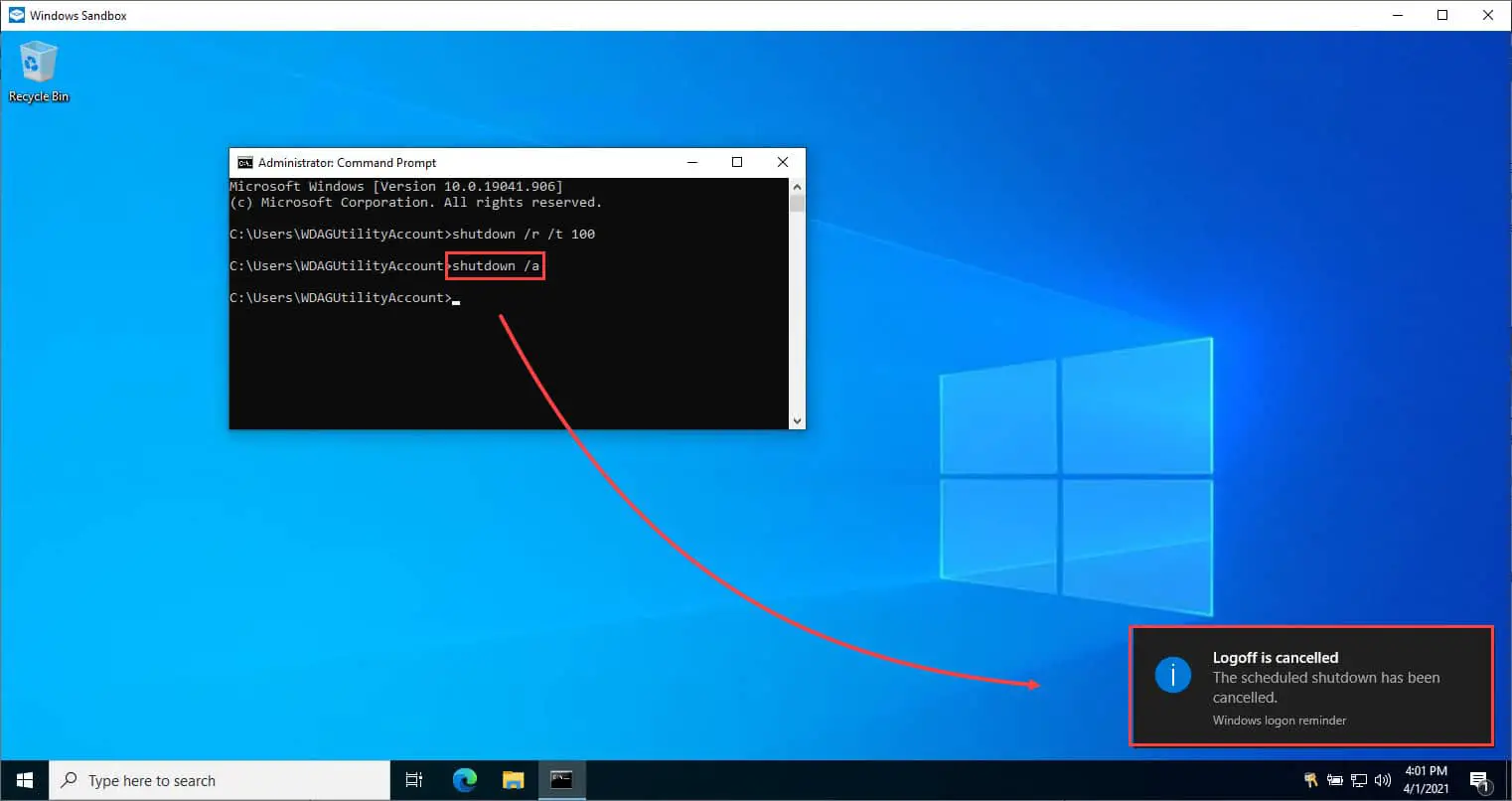1512x801 pixels.
Task: Click the Type here to search box
Action: click(x=220, y=780)
